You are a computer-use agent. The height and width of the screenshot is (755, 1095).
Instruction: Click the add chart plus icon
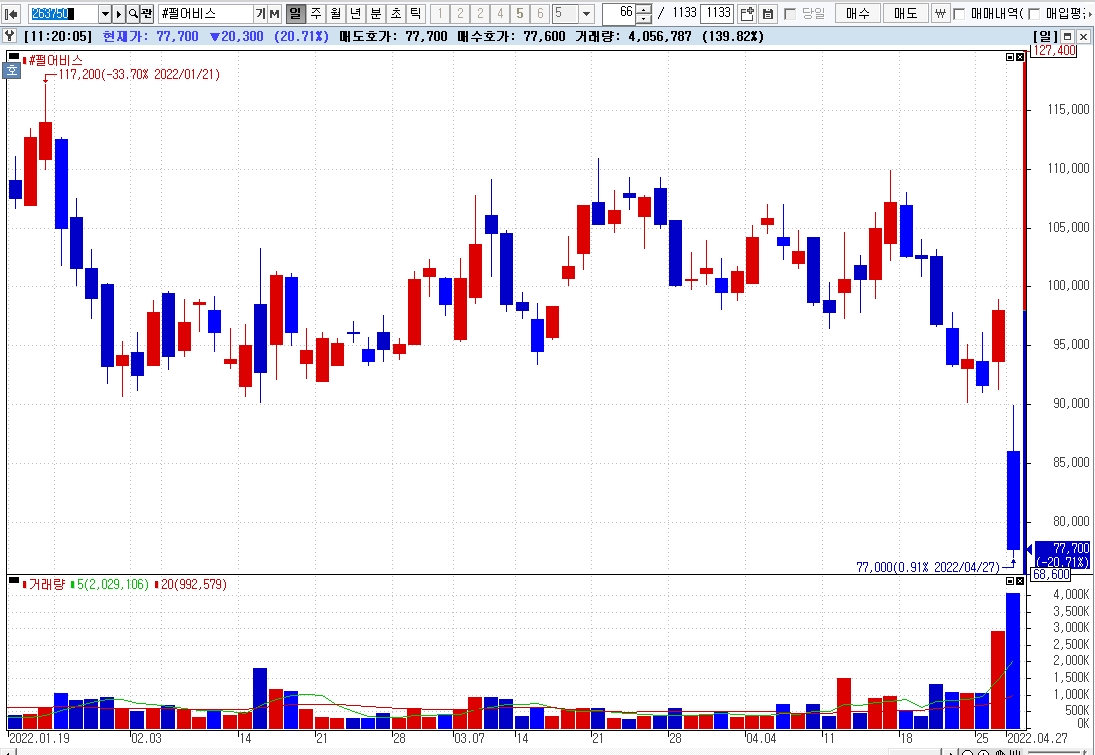[747, 13]
